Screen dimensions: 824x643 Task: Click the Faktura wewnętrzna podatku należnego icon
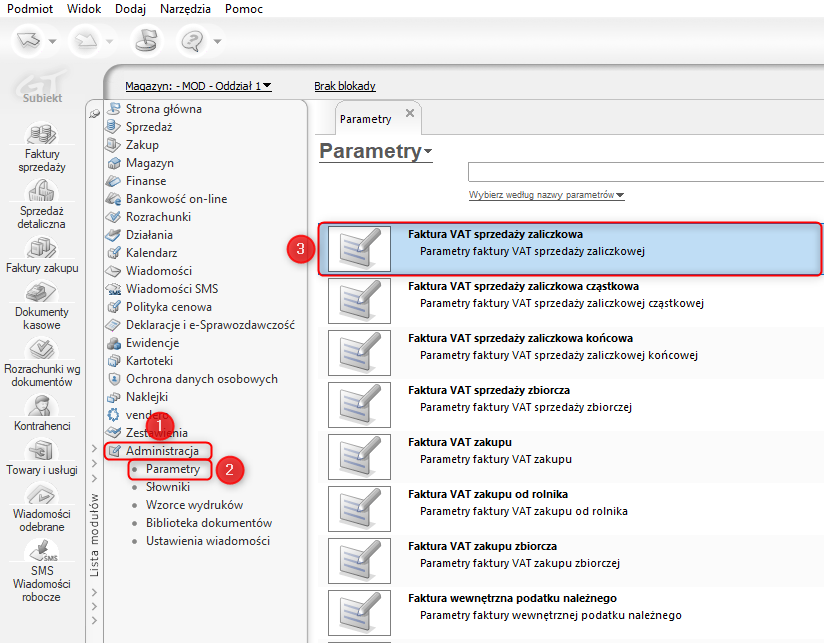point(359,613)
